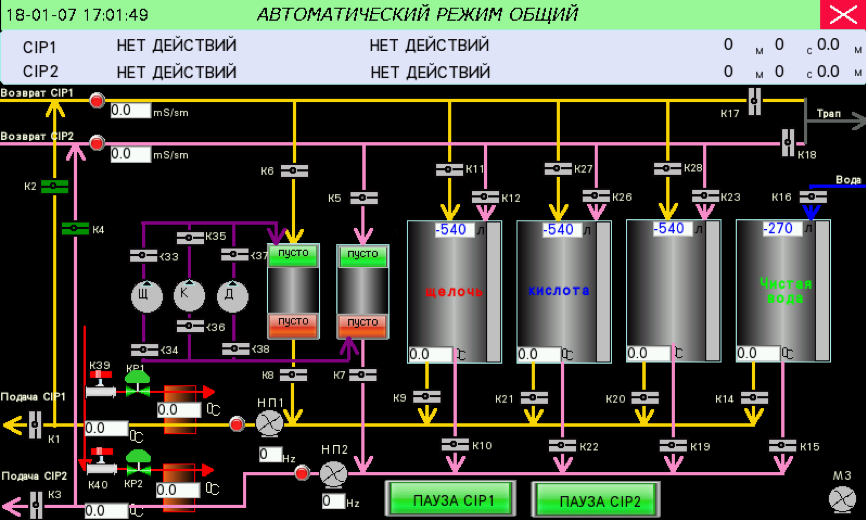The width and height of the screenshot is (866, 520).
Task: Click valve K10 symbol
Action: click(456, 444)
